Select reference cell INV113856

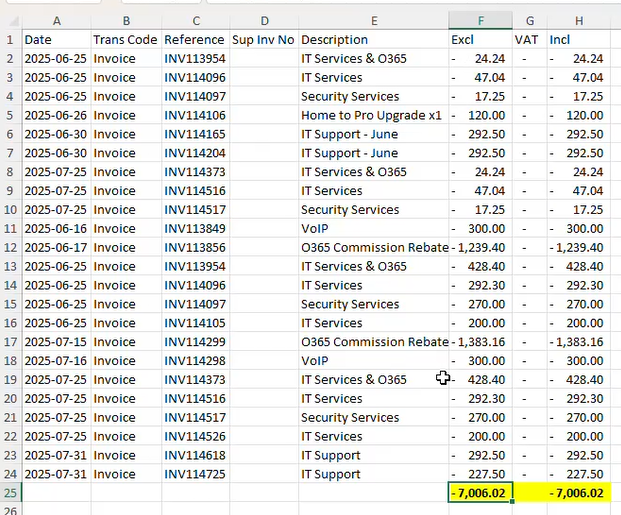tap(194, 247)
